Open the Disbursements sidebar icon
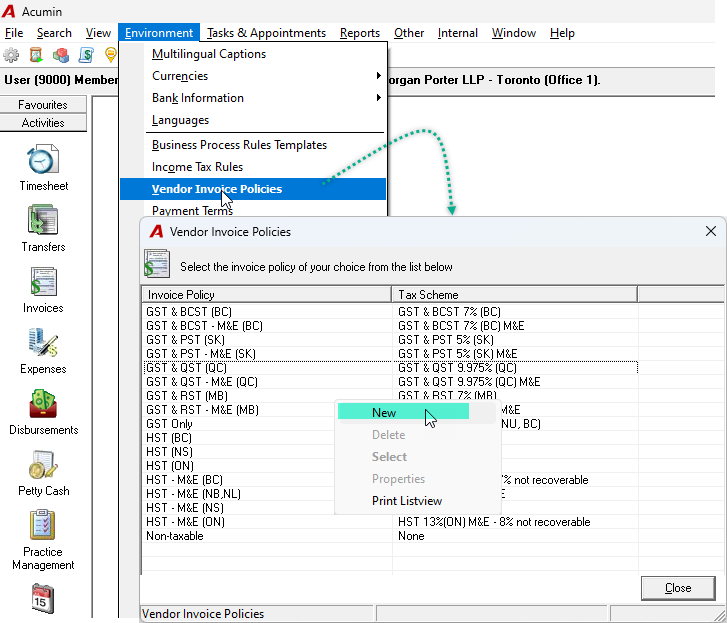The height and width of the screenshot is (623, 727). 43,403
